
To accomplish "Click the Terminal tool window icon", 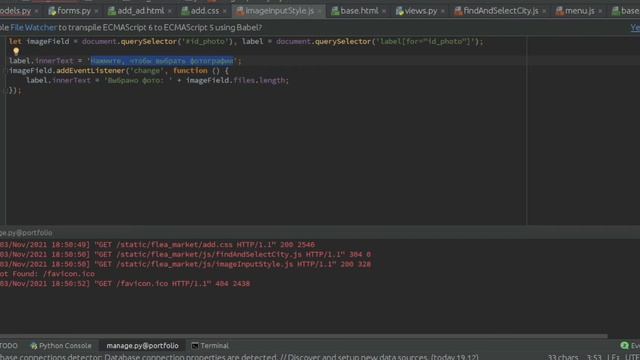I will tap(195, 346).
